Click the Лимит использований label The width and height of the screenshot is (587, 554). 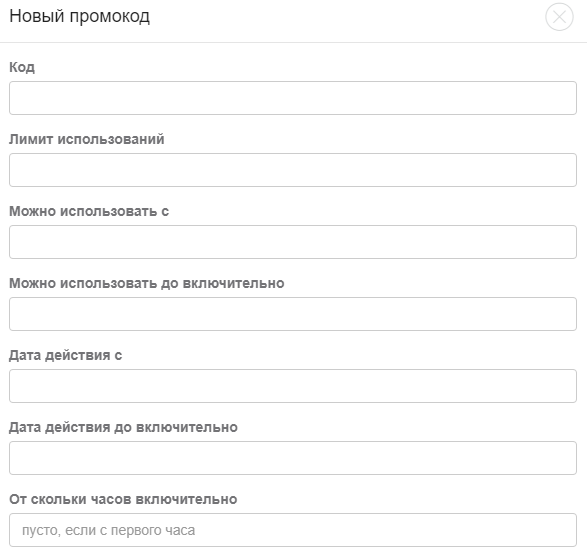pos(87,139)
